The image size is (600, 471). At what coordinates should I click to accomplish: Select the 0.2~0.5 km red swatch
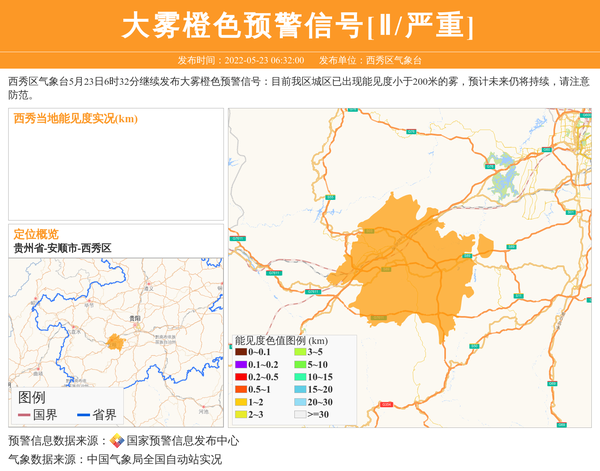click(x=240, y=377)
